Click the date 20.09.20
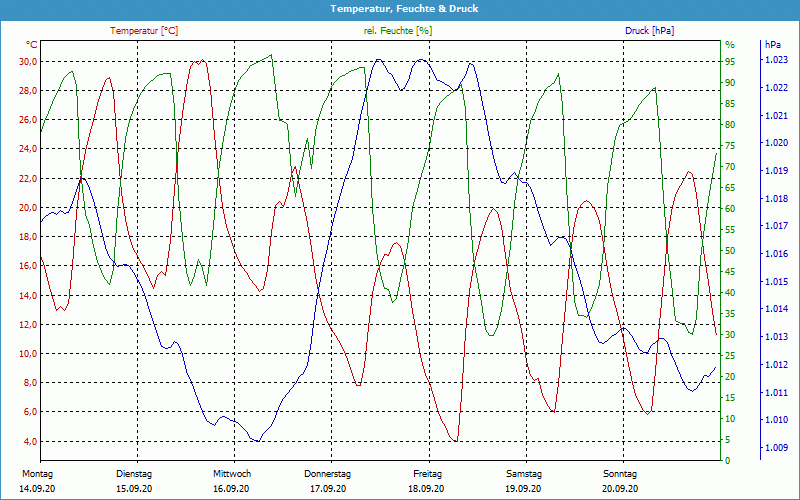This screenshot has height=500, width=800. click(x=620, y=488)
